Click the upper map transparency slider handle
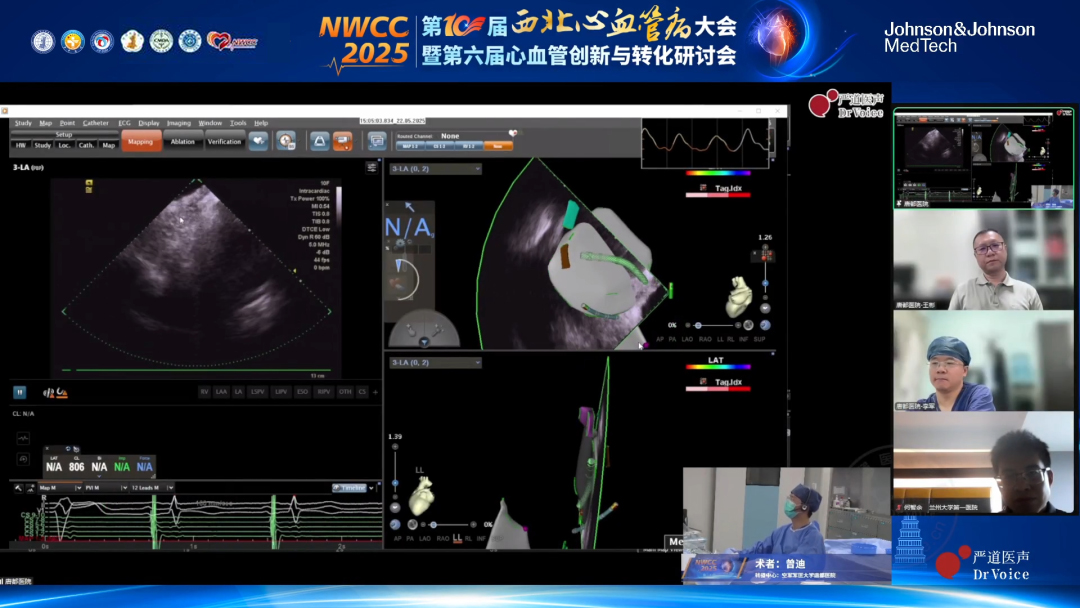This screenshot has height=608, width=1080. [x=698, y=325]
